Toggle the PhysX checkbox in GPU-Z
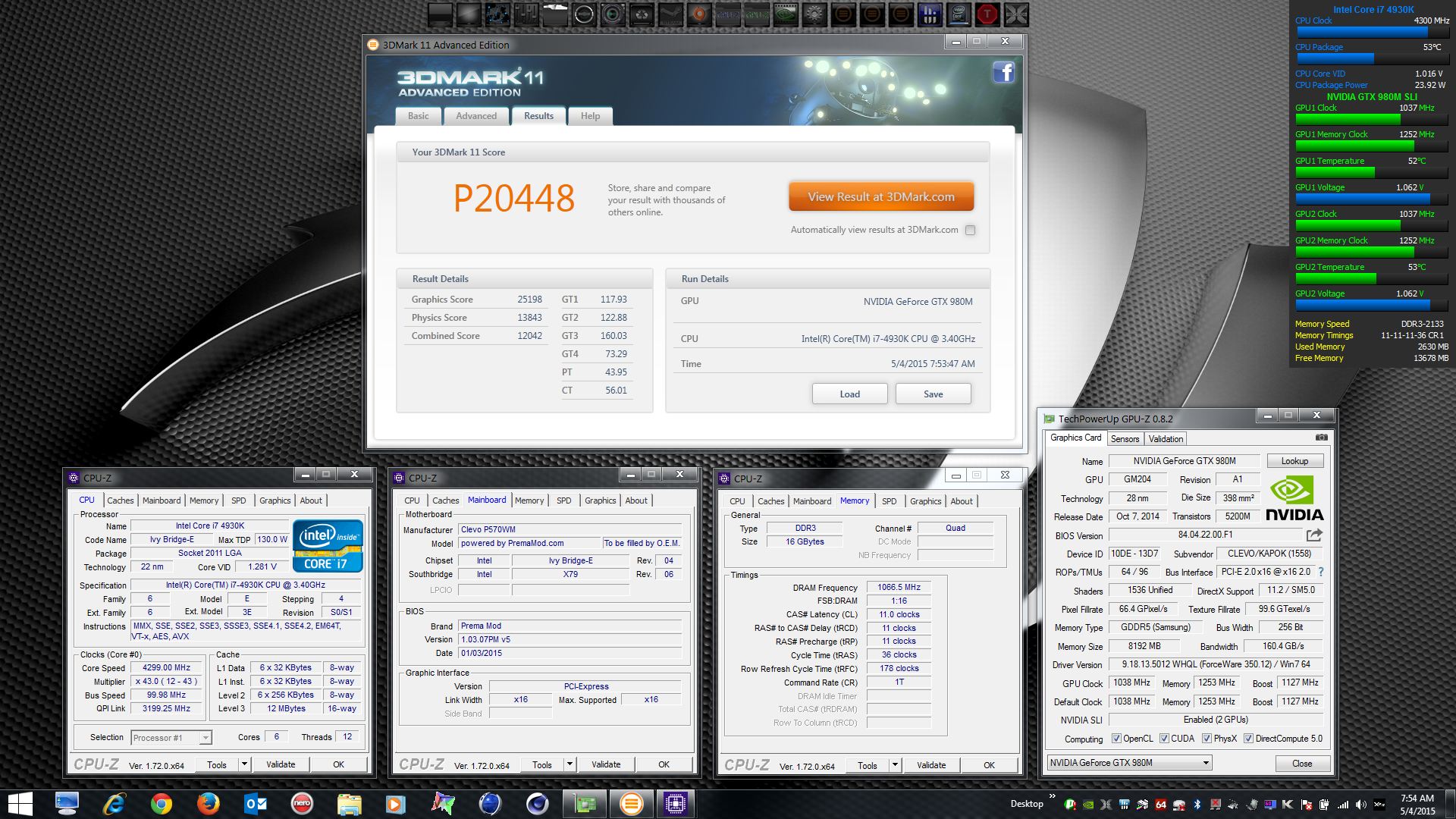Viewport: 1456px width, 819px height. pos(1207,739)
